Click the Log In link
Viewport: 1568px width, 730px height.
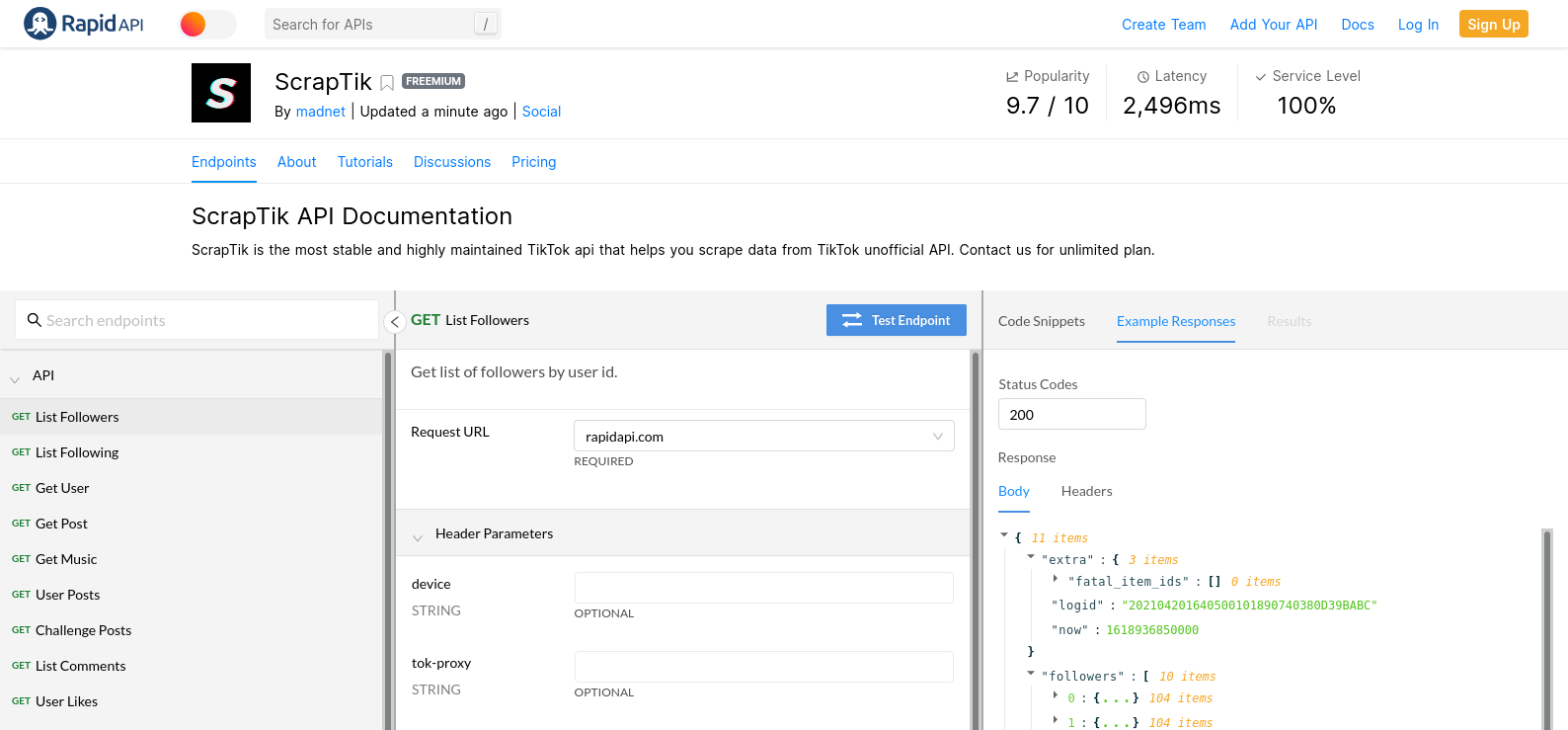1418,25
